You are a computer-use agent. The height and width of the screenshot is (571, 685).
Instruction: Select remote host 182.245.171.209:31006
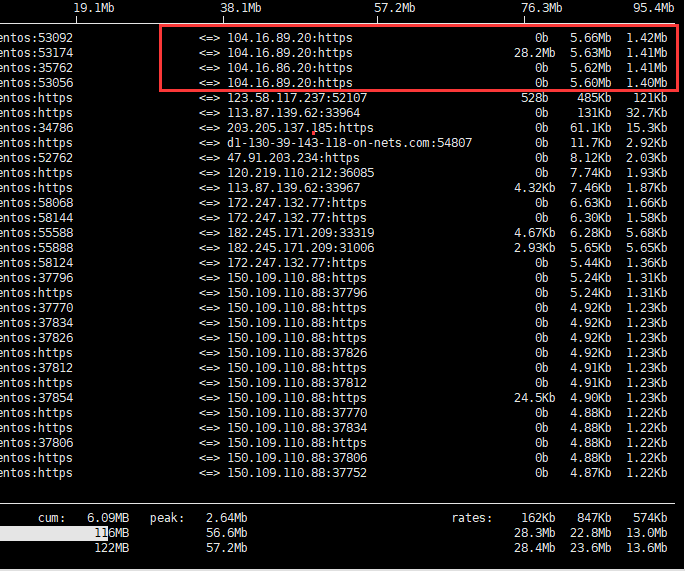click(300, 248)
